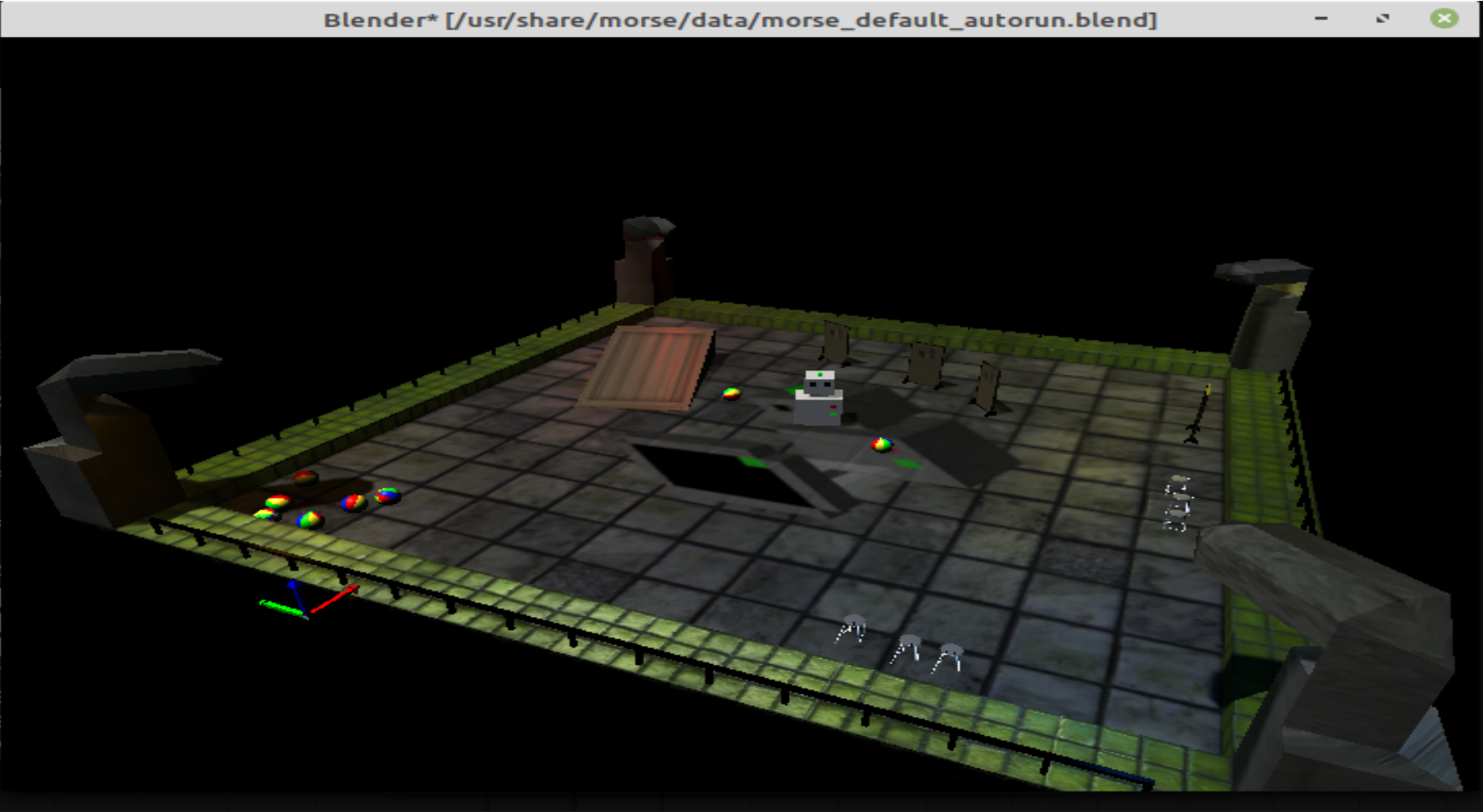Click the colorful ball beside the wooden ramp
Viewport: 1483px width, 812px height.
coord(731,394)
